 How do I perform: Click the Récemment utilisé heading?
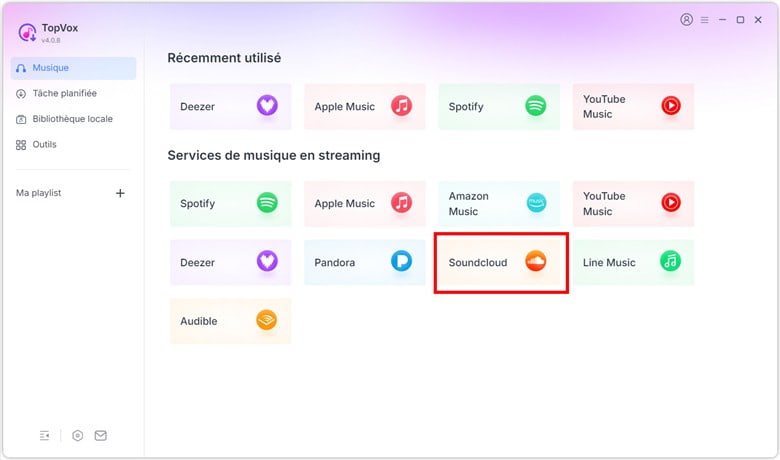tap(224, 58)
